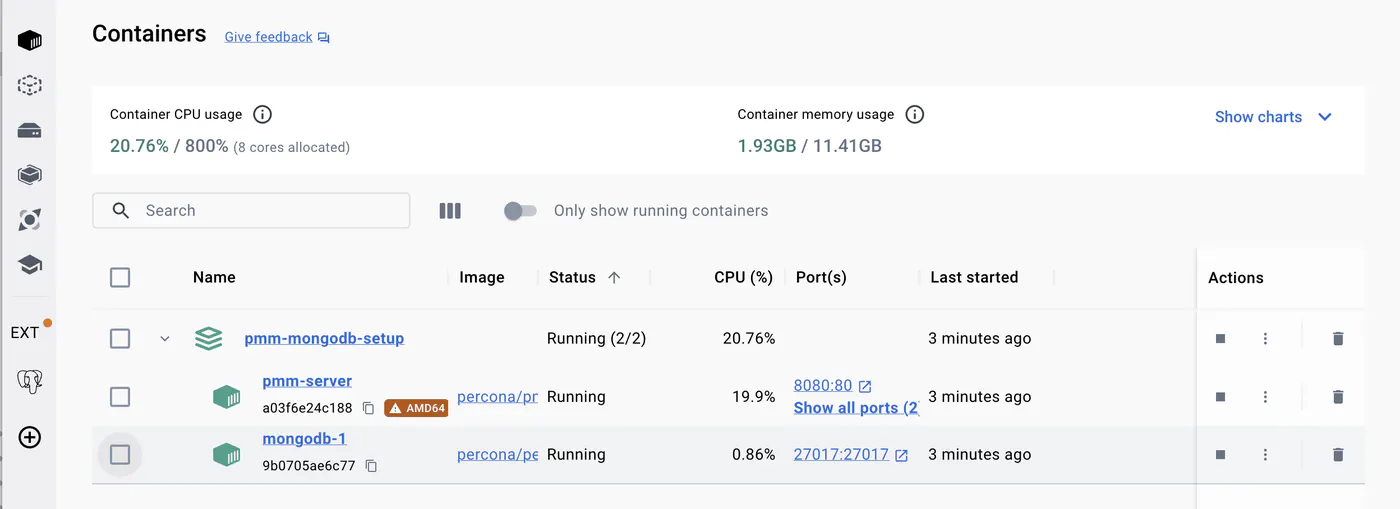The image size is (1400, 509).
Task: Click the 19.9% CPU cell
Action: click(x=753, y=397)
